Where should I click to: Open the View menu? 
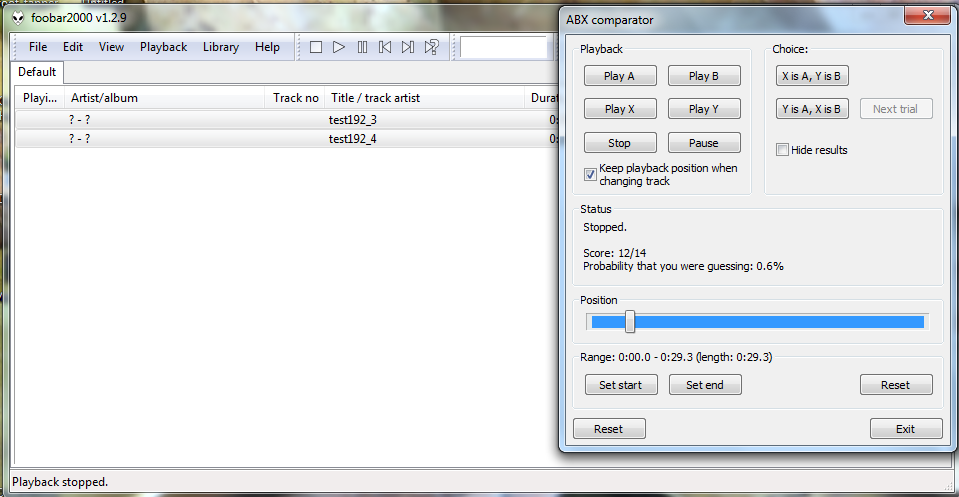(111, 47)
